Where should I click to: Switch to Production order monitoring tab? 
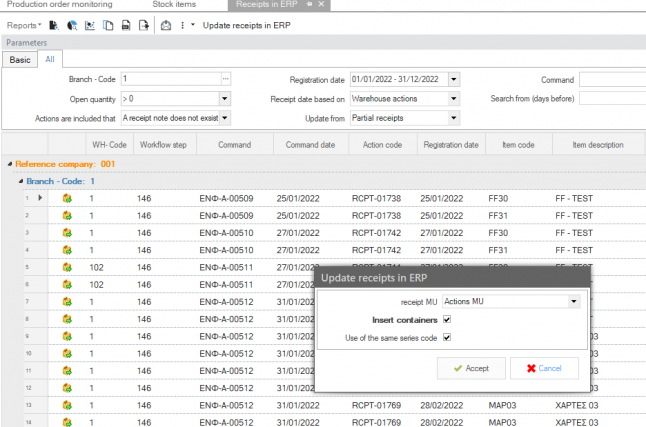pyautogui.click(x=59, y=5)
